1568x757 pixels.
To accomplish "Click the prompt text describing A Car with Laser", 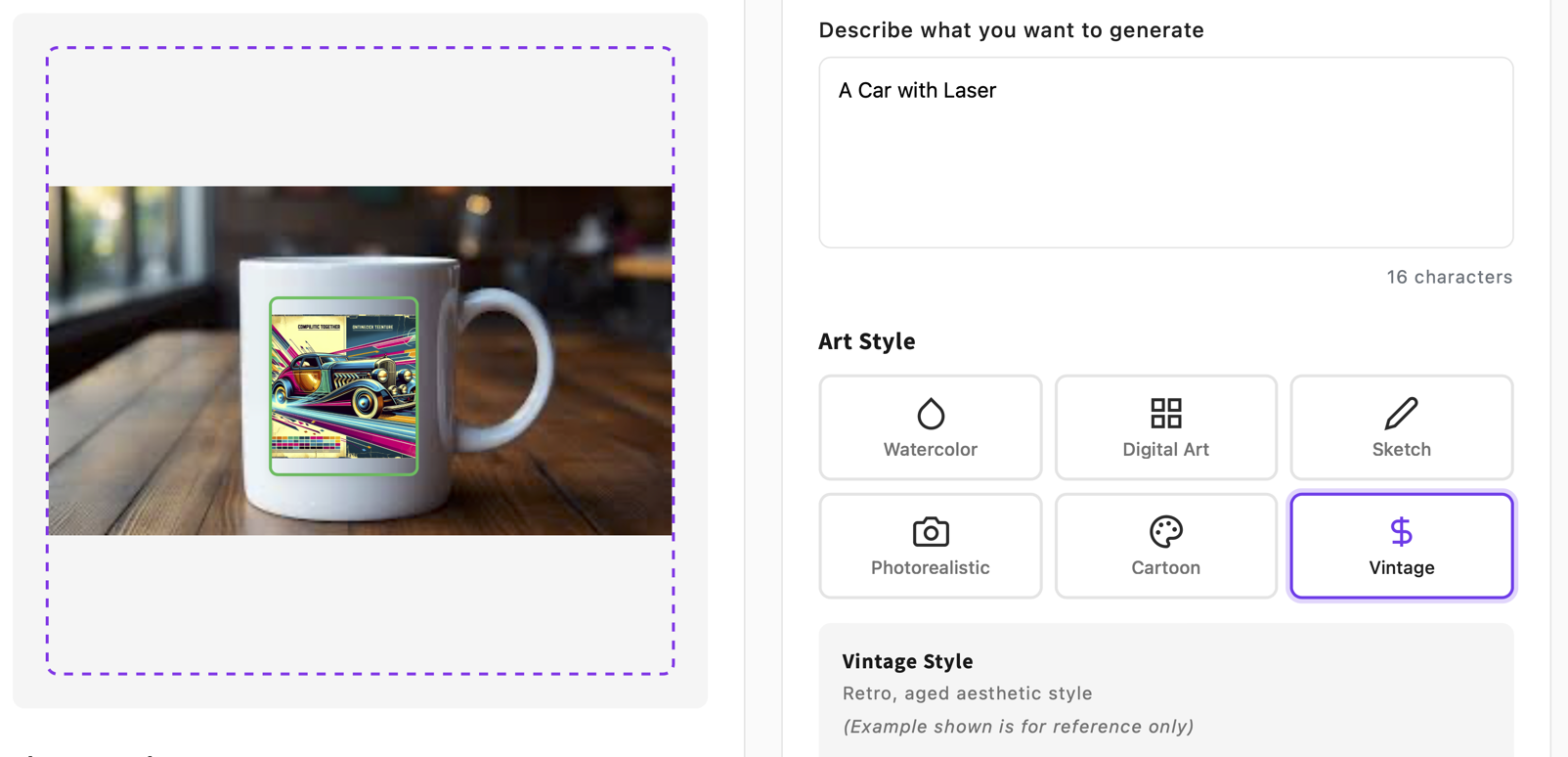I will [x=917, y=90].
